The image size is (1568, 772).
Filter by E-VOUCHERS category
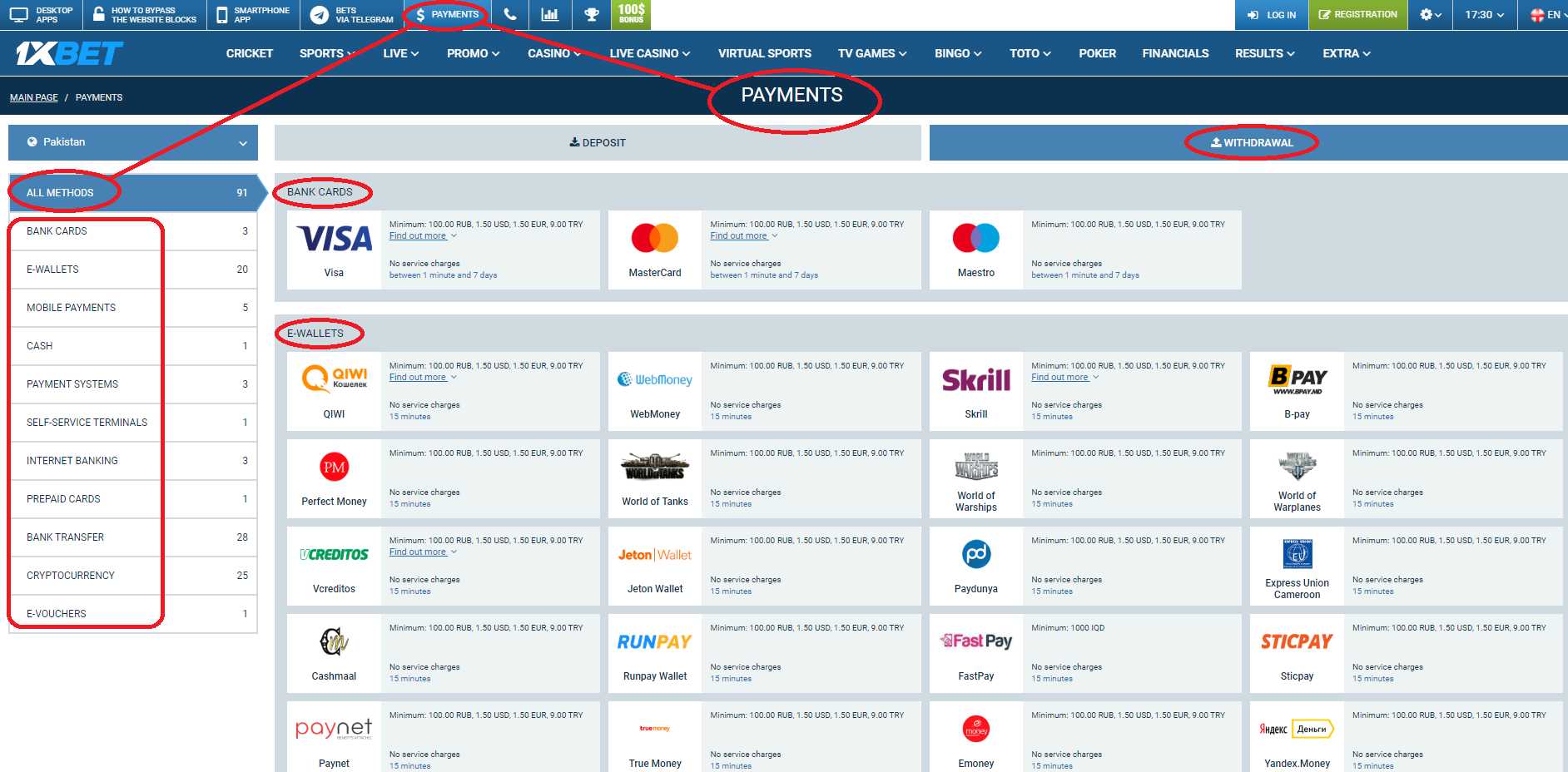point(133,614)
